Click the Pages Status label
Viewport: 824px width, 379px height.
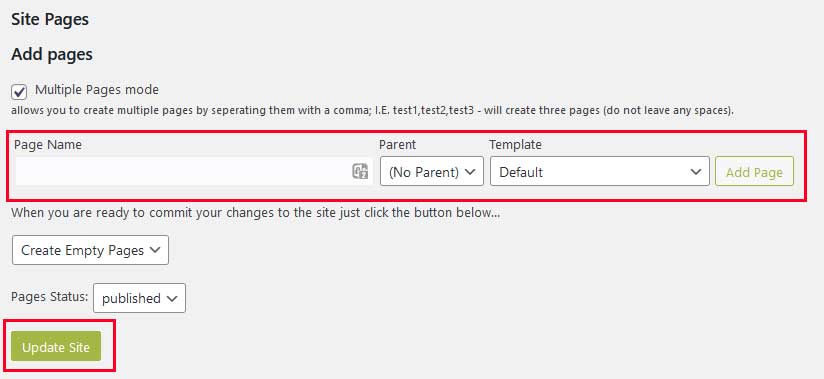click(x=49, y=296)
